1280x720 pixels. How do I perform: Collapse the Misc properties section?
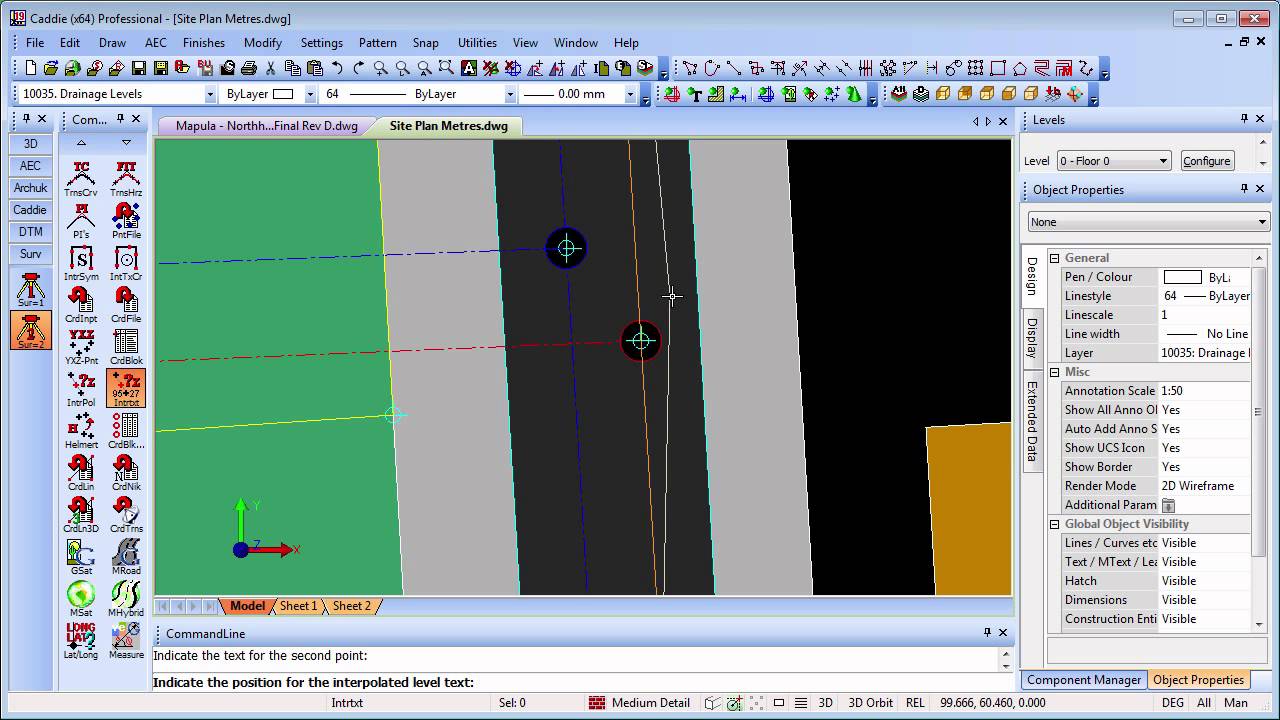coord(1054,372)
